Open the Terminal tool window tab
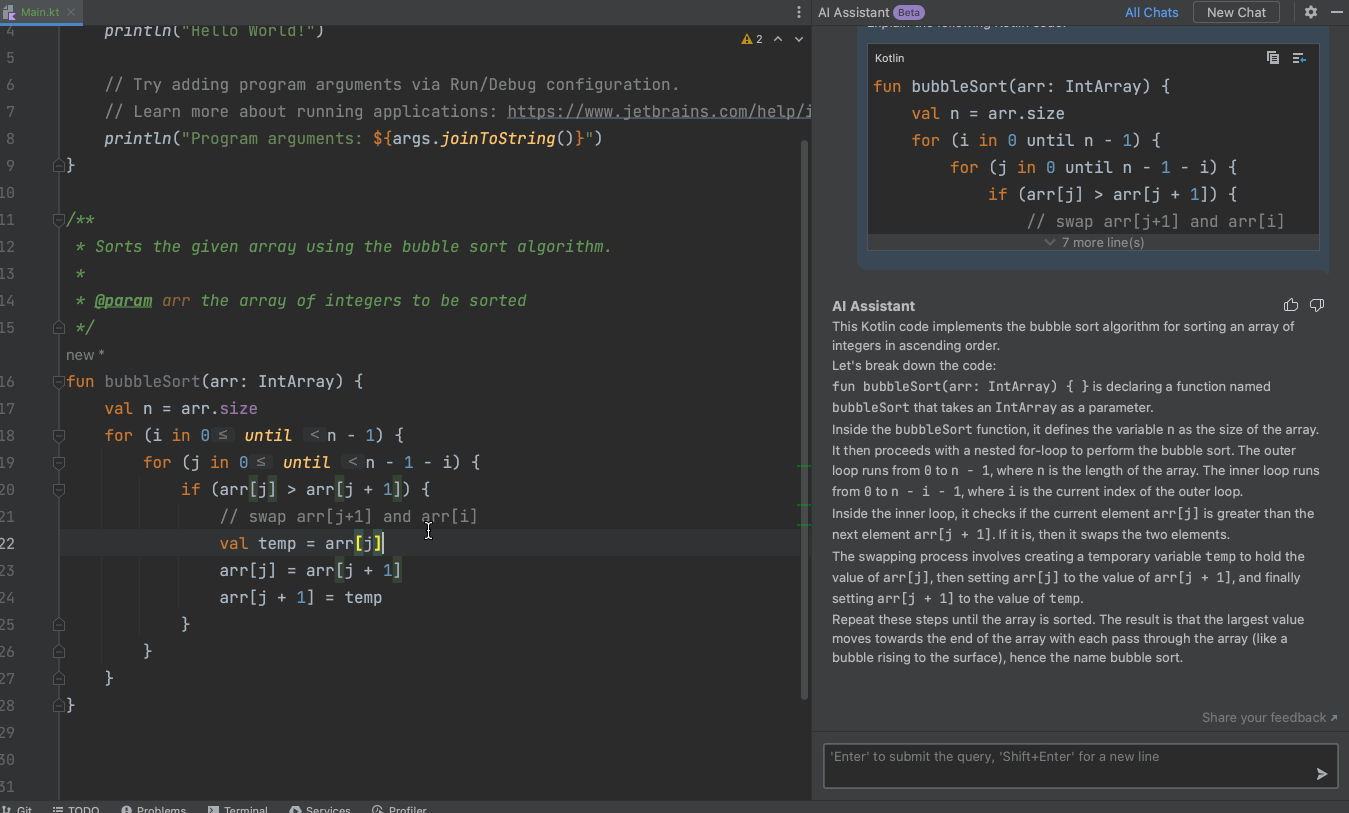Screen dimensions: 1349x813 pyautogui.click(x=238, y=809)
